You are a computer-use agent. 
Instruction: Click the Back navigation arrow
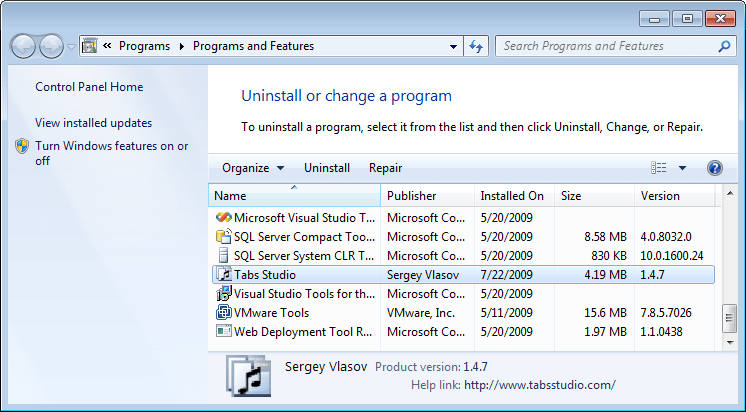[x=23, y=47]
